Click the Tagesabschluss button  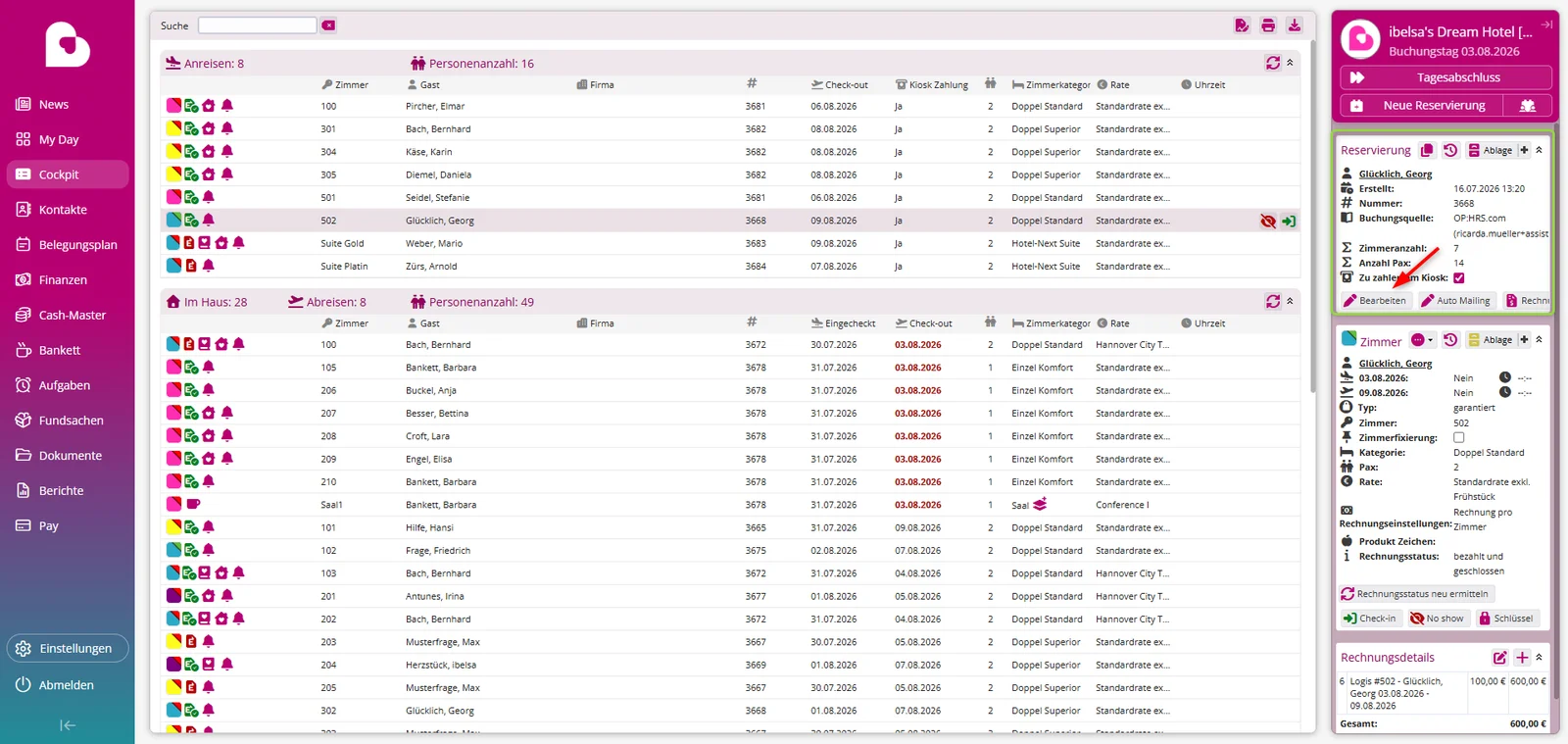click(1445, 77)
